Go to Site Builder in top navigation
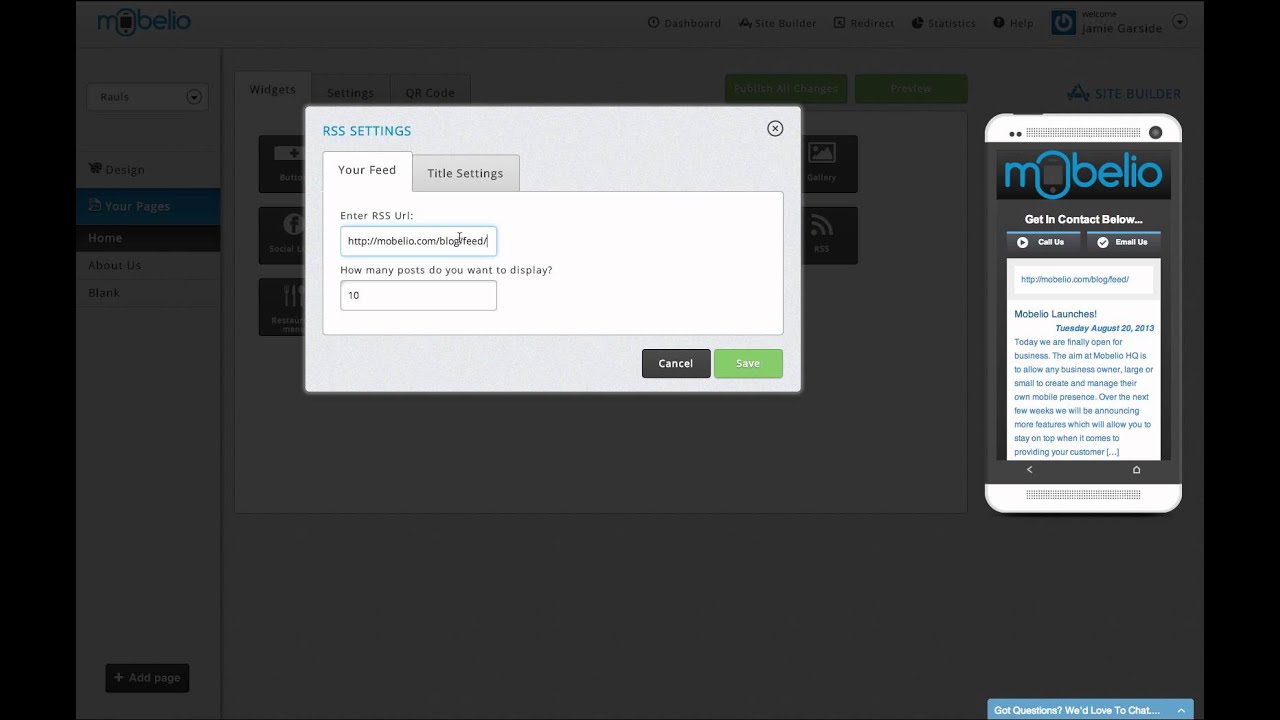The image size is (1280, 720). click(x=777, y=23)
